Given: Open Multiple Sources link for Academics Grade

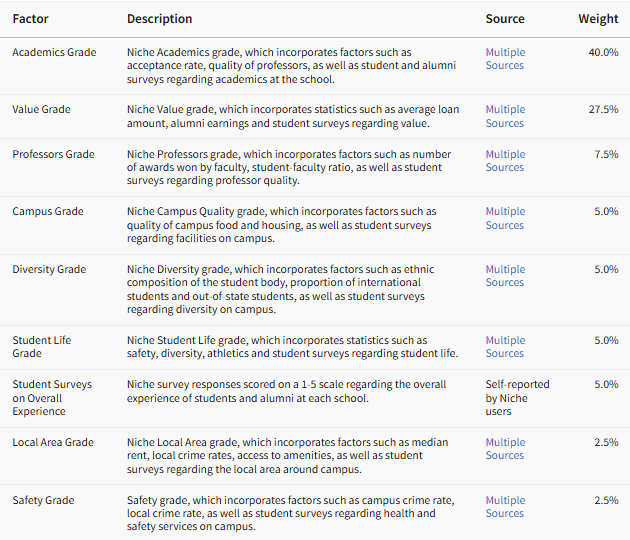Looking at the screenshot, I should [505, 59].
